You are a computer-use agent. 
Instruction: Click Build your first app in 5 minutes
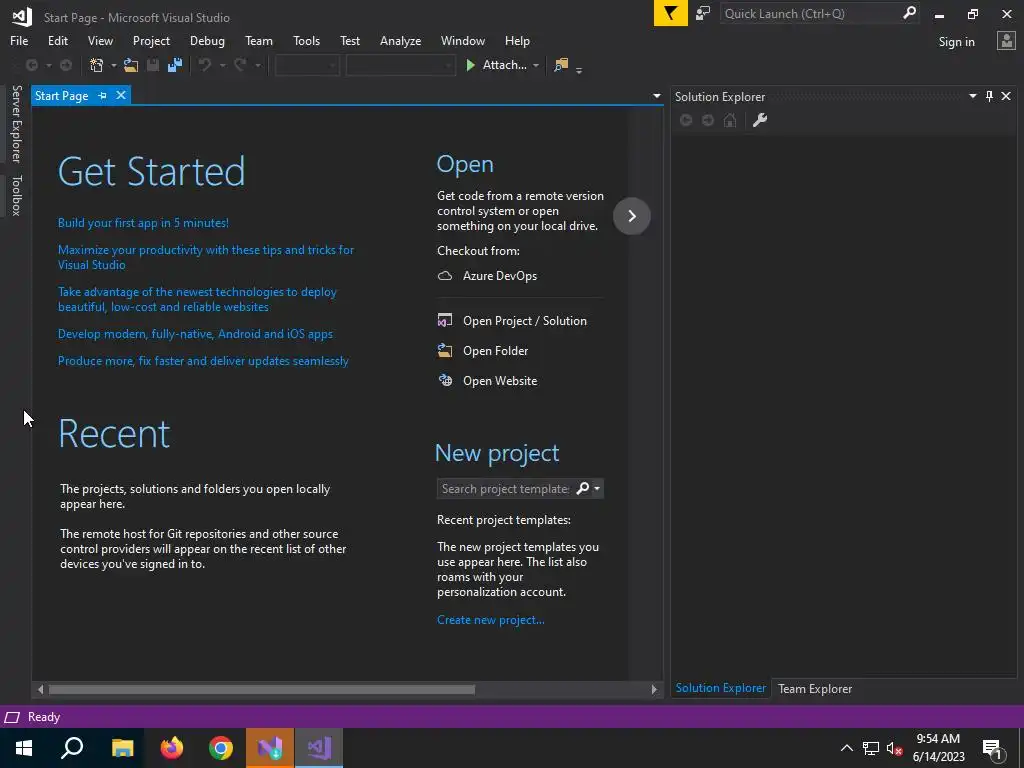coord(143,223)
